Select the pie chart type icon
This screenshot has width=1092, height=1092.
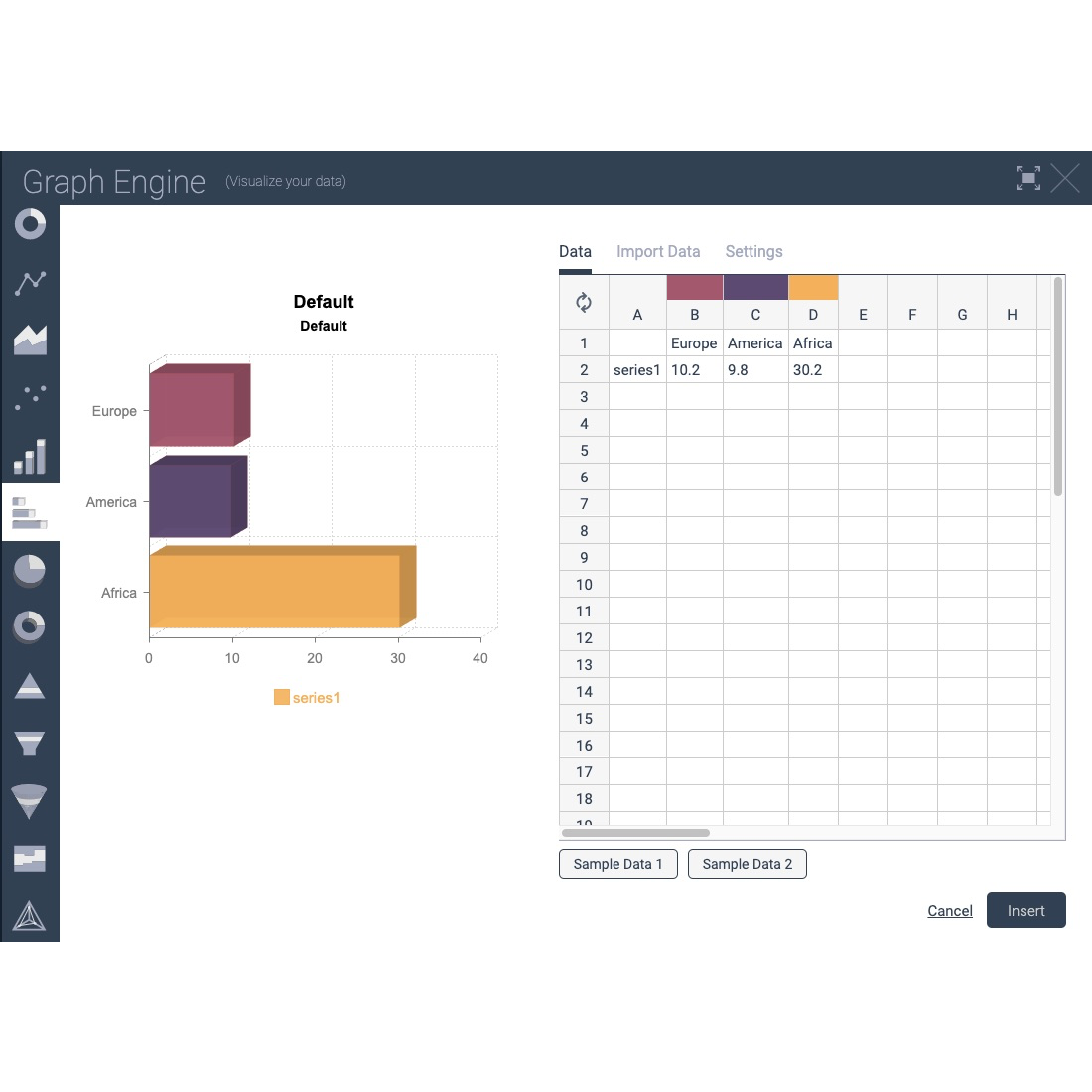click(x=30, y=569)
